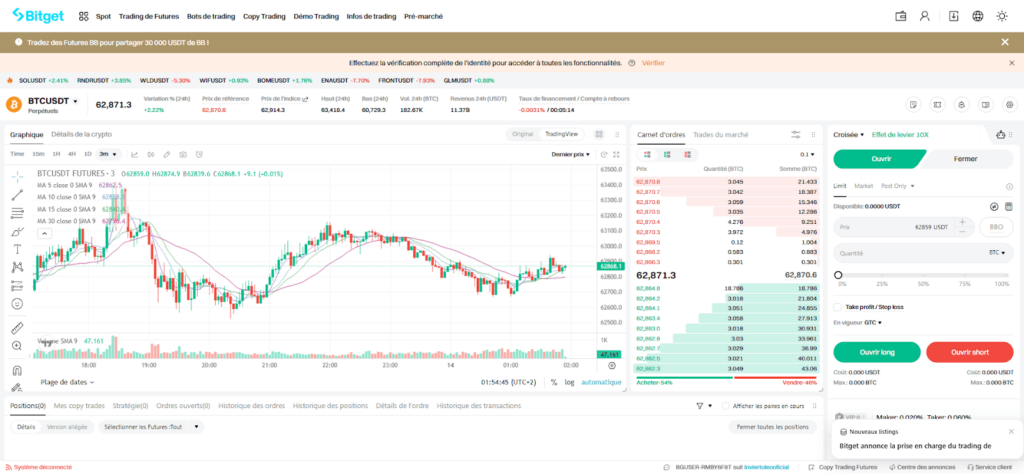Image resolution: width=1024 pixels, height=474 pixels.
Task: Check 'Afficher les paires en cours'
Action: tap(726, 406)
